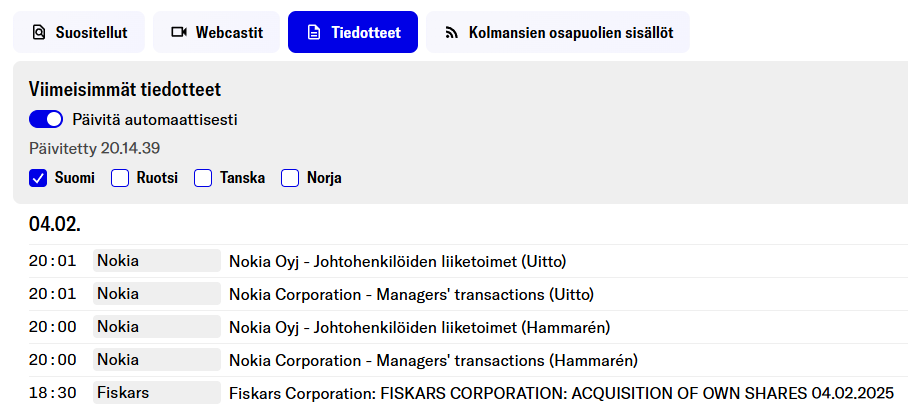Check the Tanska checkbox
The height and width of the screenshot is (409, 908).
(203, 178)
